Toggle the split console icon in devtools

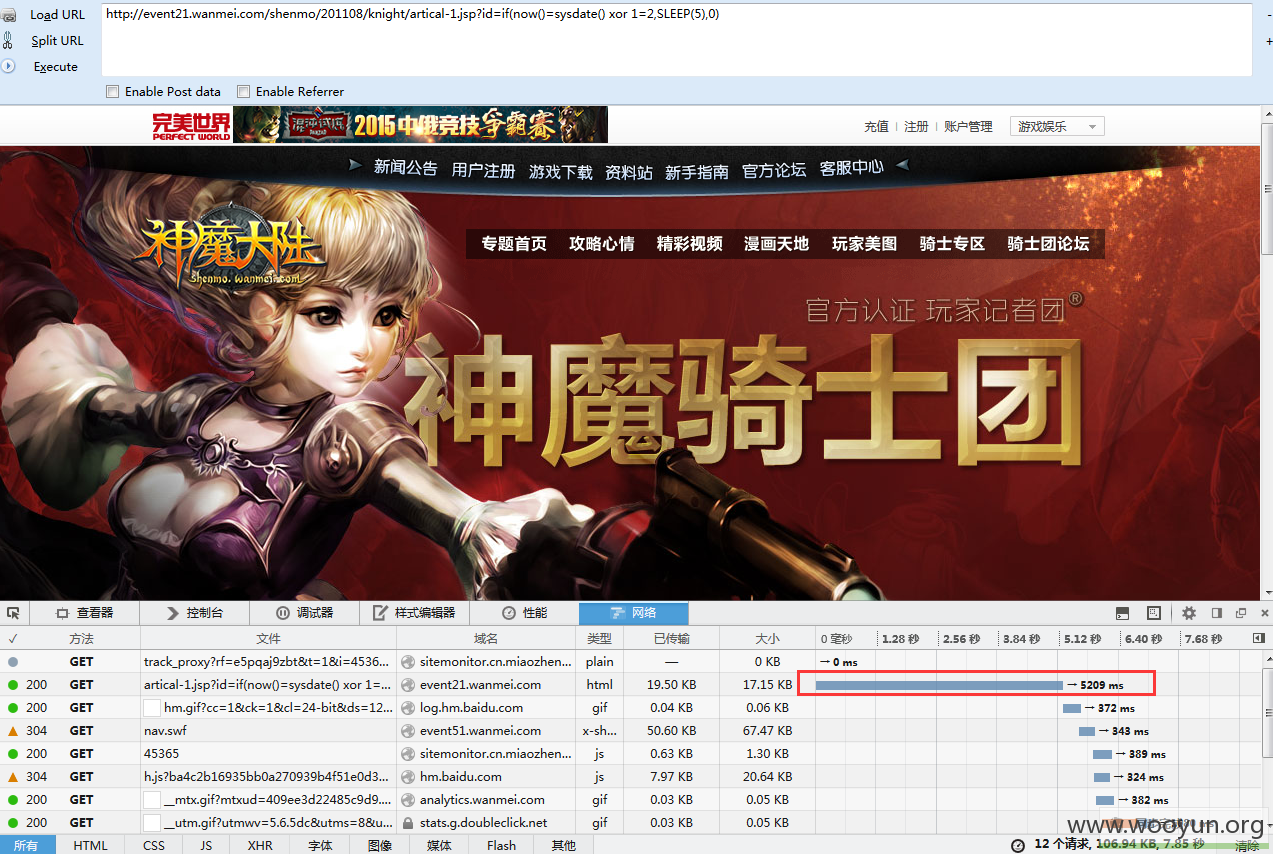[x=1122, y=613]
